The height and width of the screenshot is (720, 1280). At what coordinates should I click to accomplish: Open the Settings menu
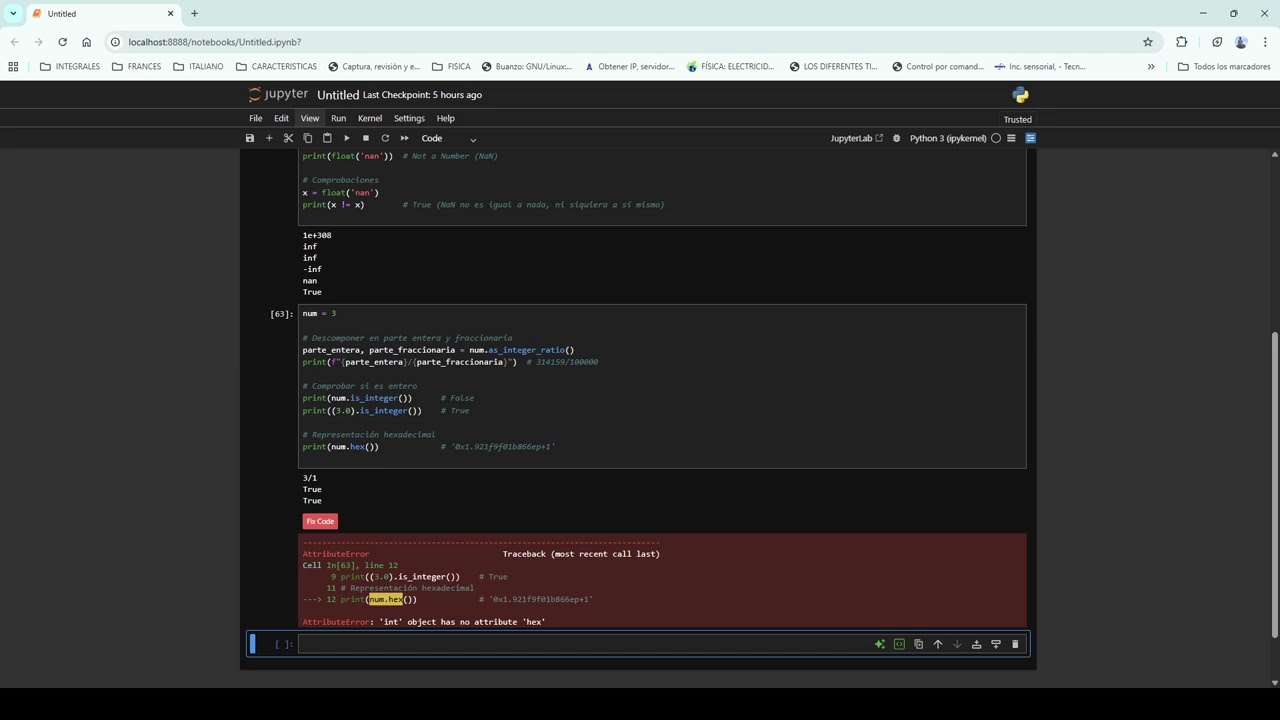[x=409, y=118]
